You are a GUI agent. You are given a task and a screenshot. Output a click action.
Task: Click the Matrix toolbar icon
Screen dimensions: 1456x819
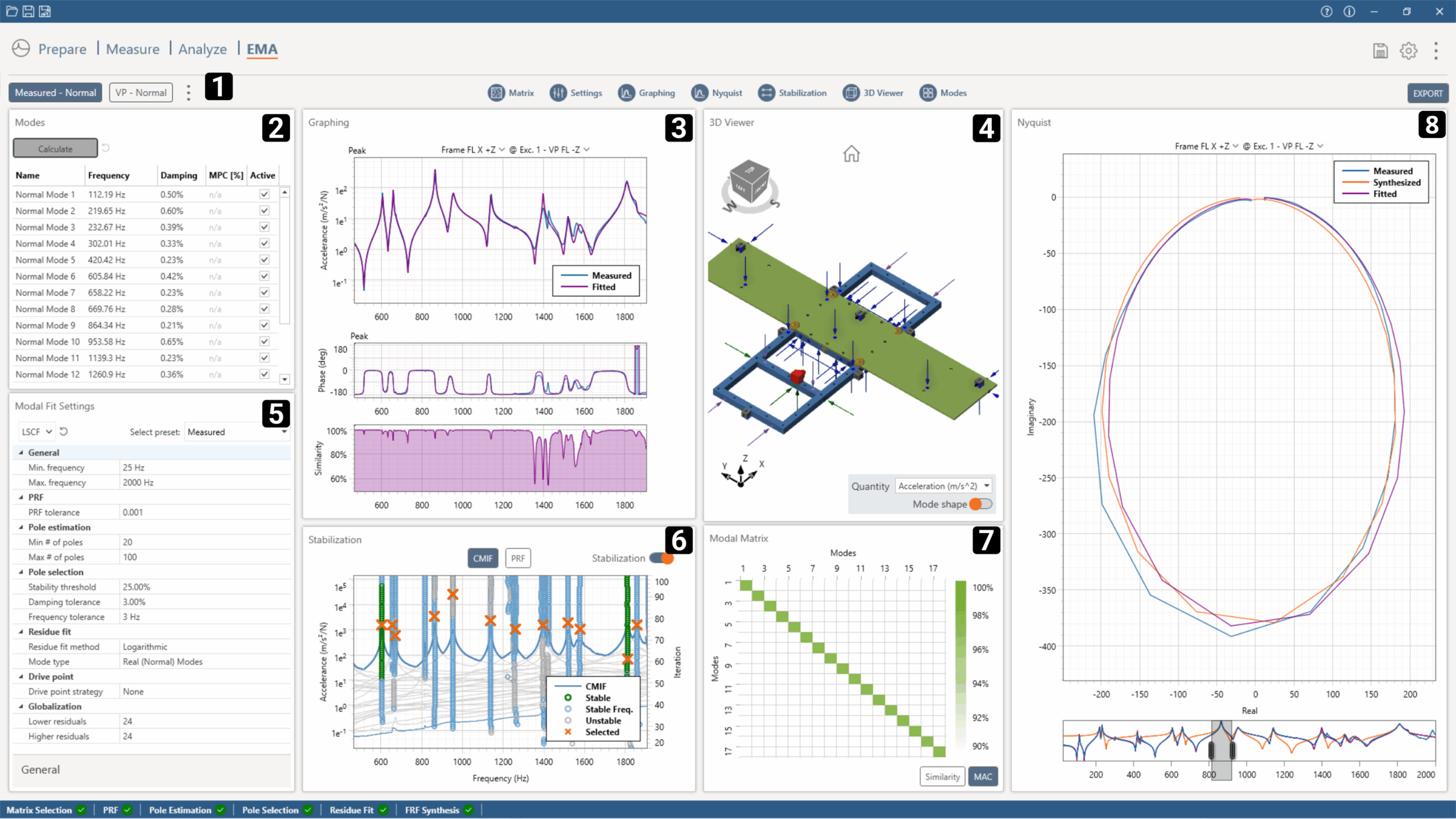[497, 93]
